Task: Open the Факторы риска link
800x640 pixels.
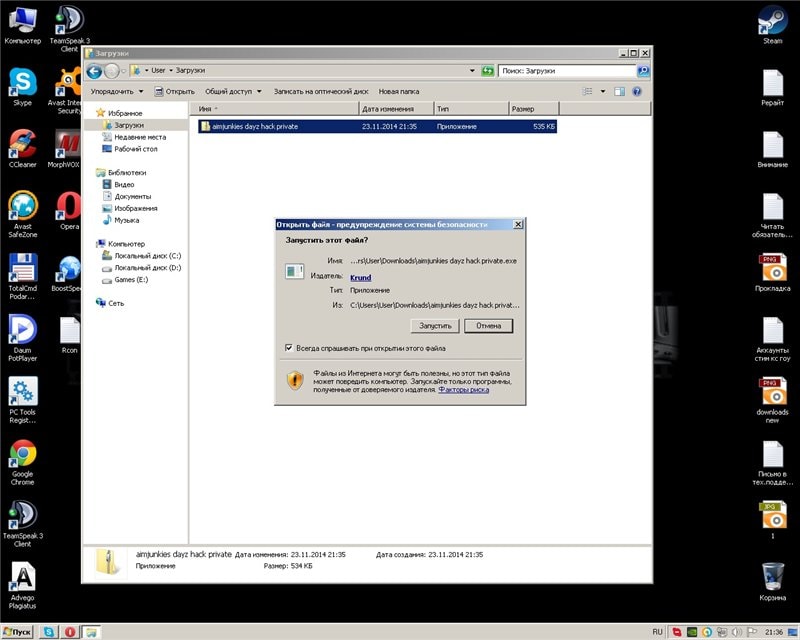Action: (463, 390)
